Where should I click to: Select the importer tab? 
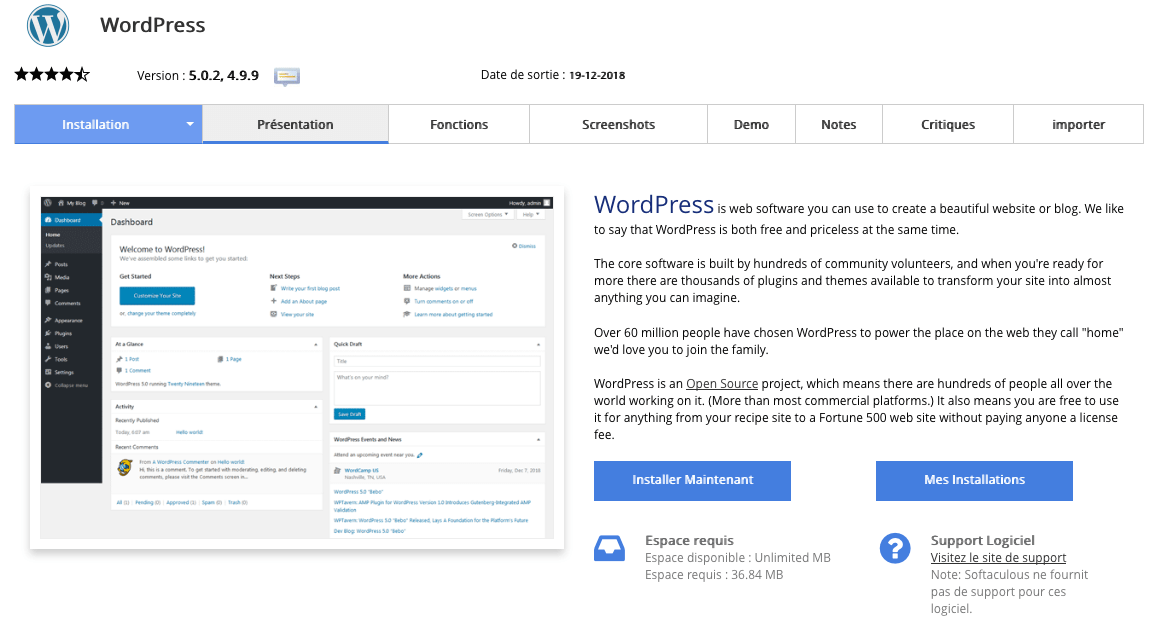point(1079,124)
